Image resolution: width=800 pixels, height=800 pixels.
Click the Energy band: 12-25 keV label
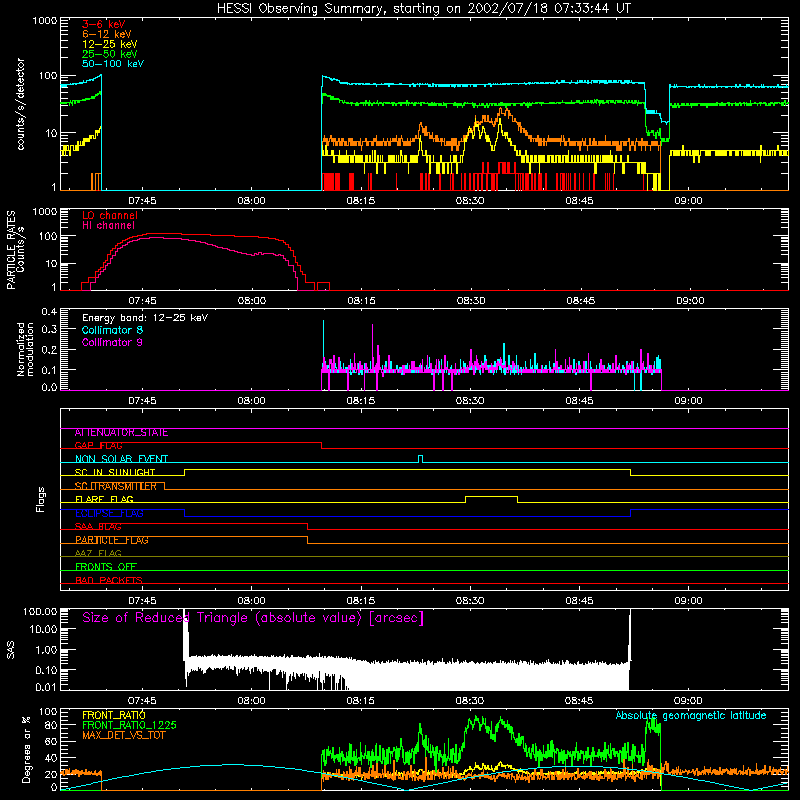(x=145, y=318)
